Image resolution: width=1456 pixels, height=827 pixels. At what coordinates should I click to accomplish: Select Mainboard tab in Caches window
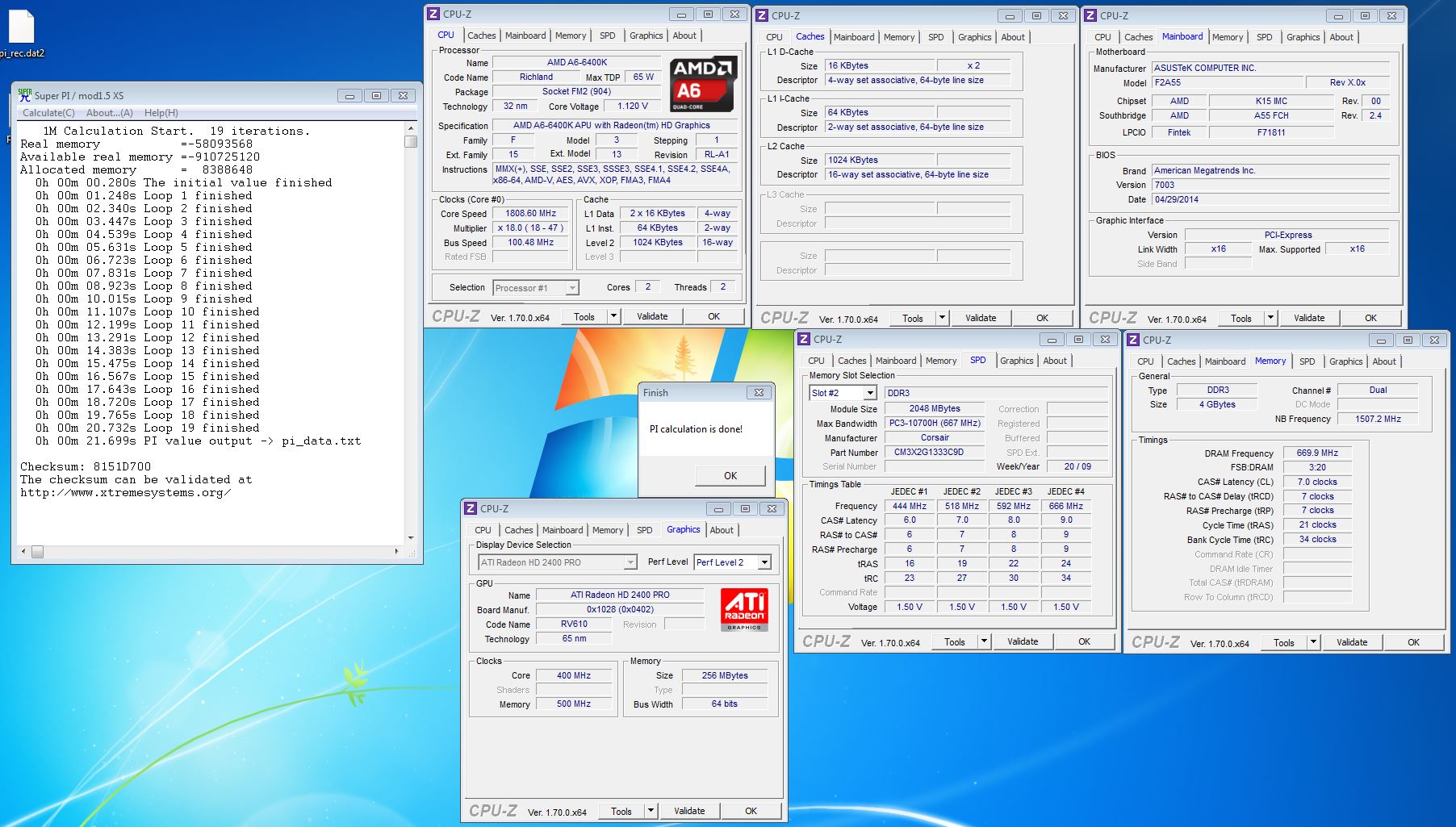(x=854, y=37)
